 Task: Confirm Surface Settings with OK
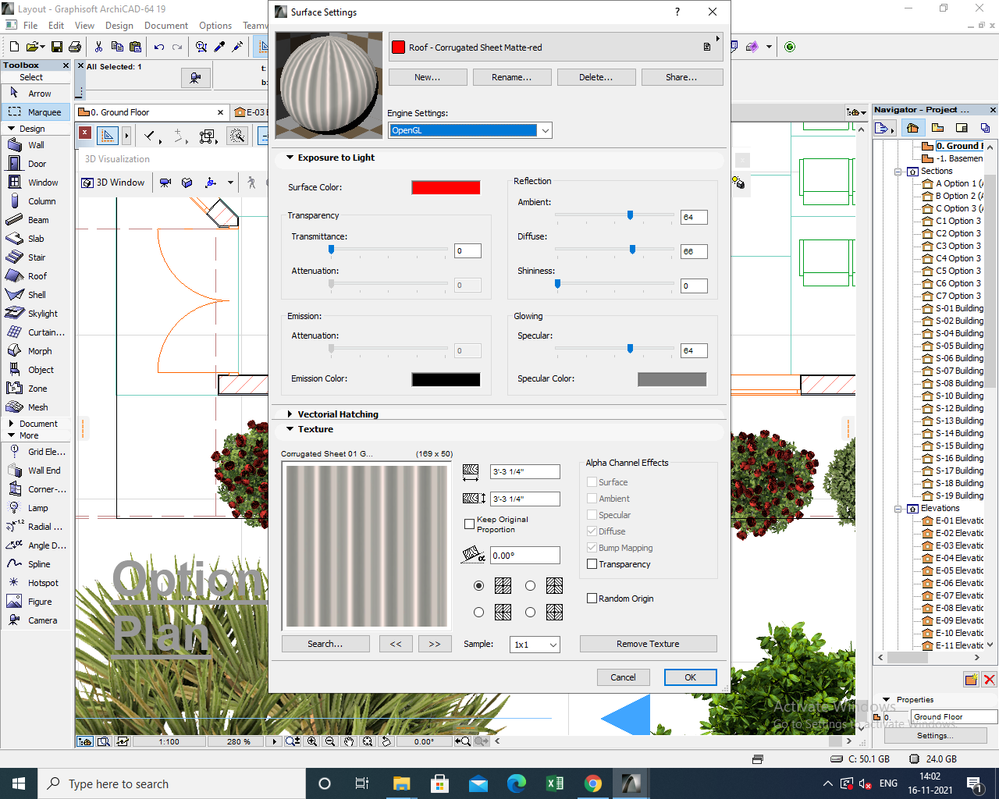(690, 677)
